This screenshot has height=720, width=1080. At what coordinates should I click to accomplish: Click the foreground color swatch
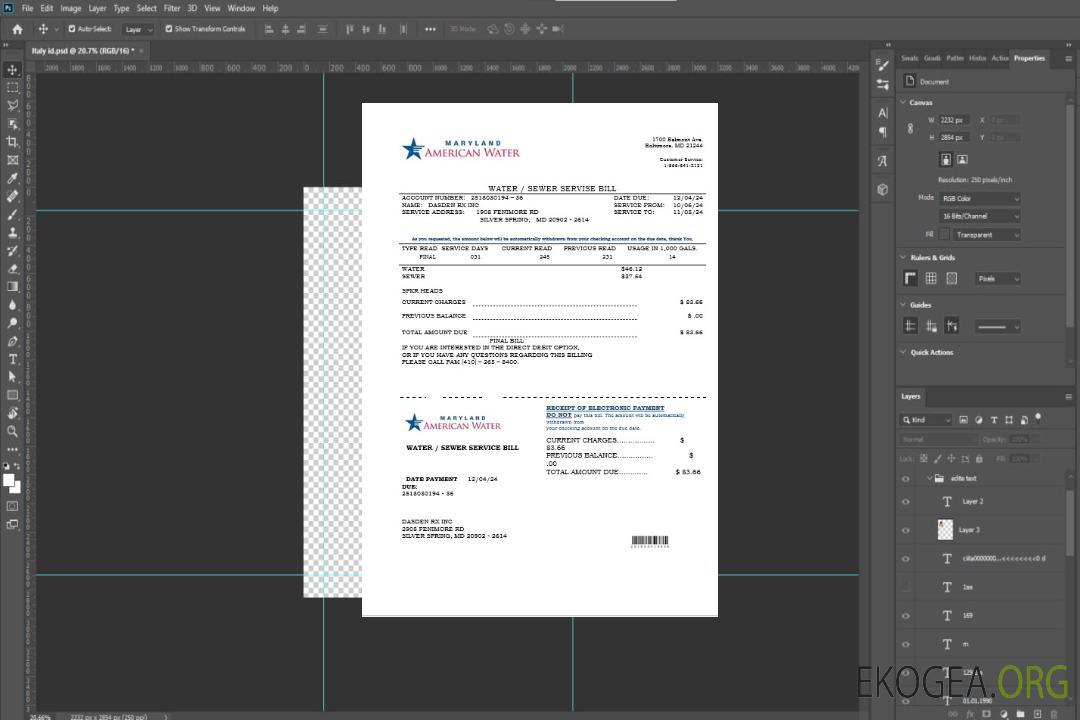tap(9, 480)
